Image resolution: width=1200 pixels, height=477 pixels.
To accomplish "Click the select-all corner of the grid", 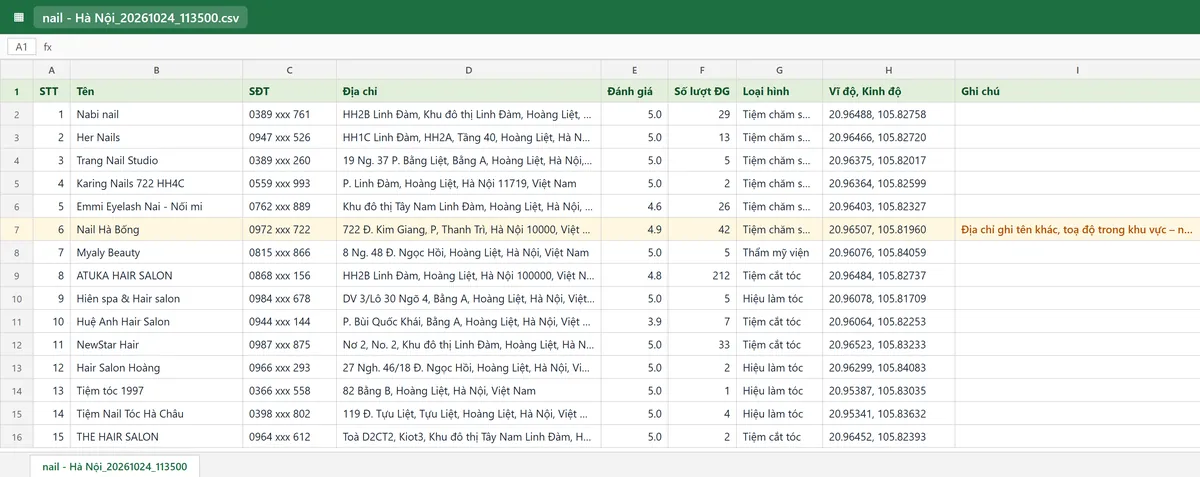I will [16, 70].
